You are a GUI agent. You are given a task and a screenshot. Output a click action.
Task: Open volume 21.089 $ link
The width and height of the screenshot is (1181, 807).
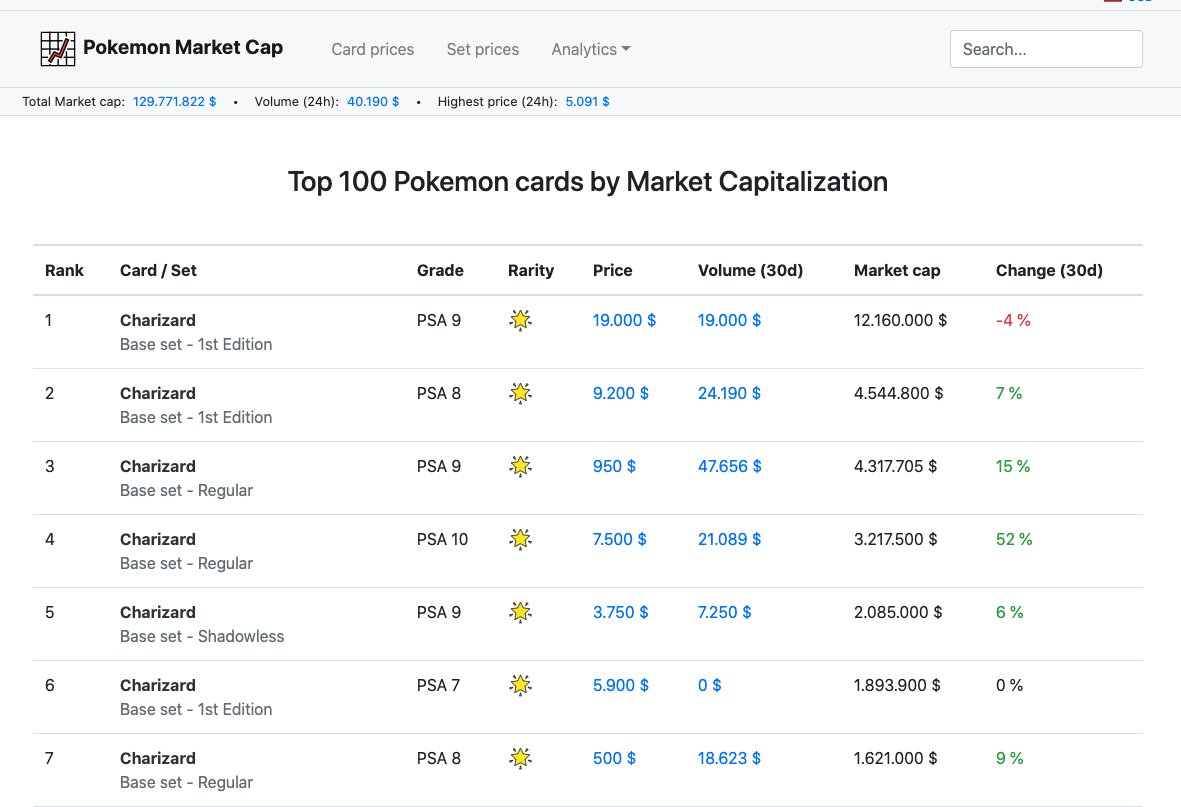729,540
